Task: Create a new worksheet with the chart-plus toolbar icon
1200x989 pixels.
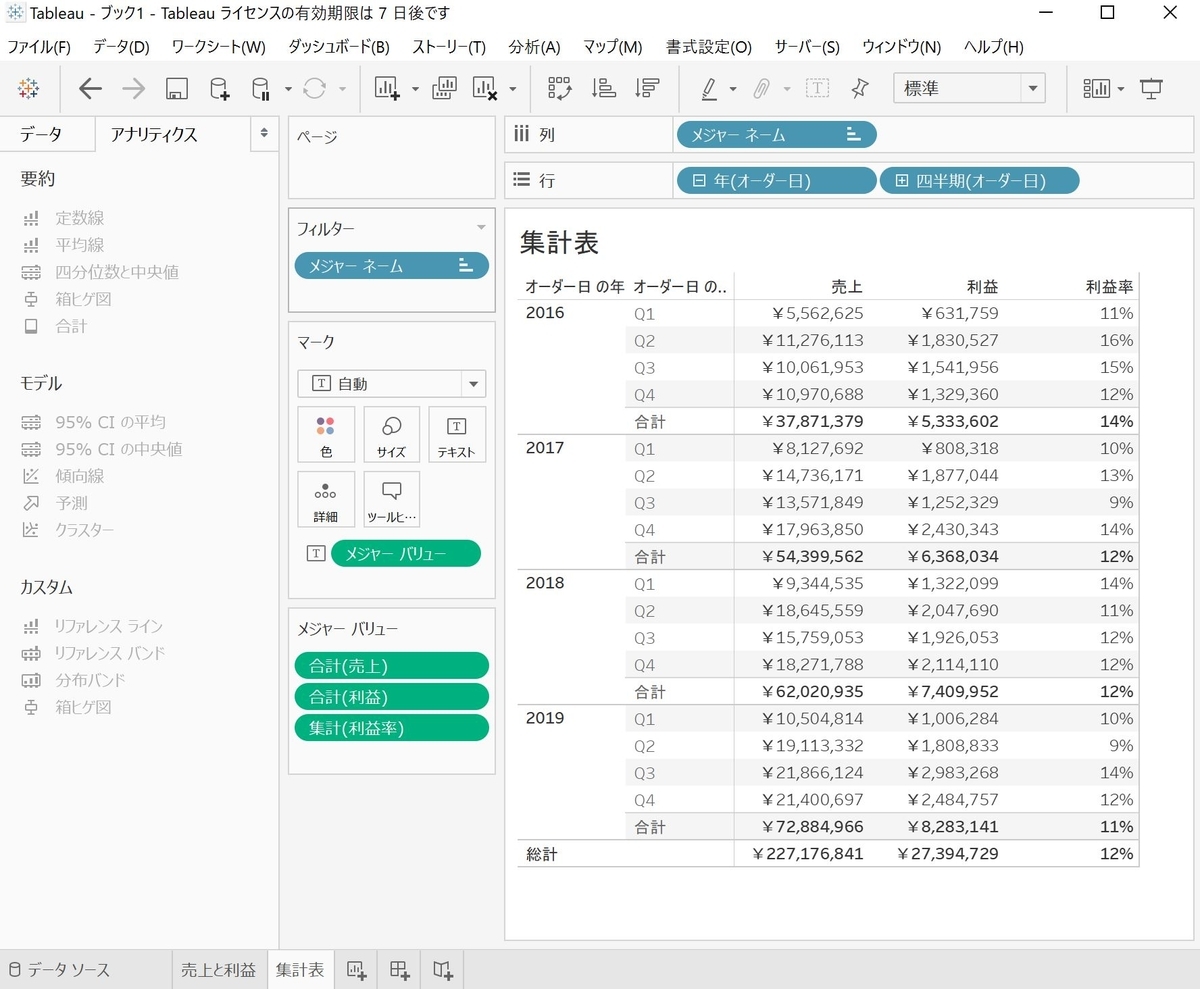Action: click(x=388, y=88)
